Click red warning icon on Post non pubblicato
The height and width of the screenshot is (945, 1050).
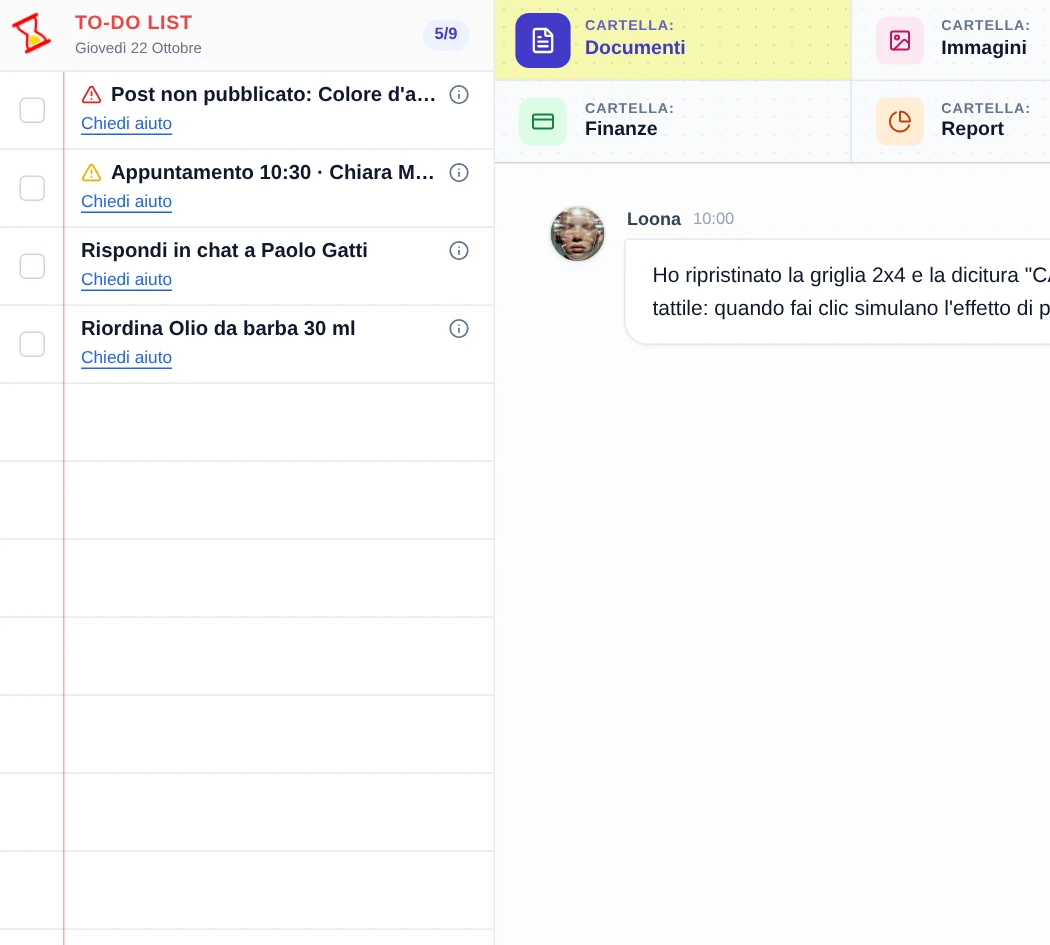91,94
